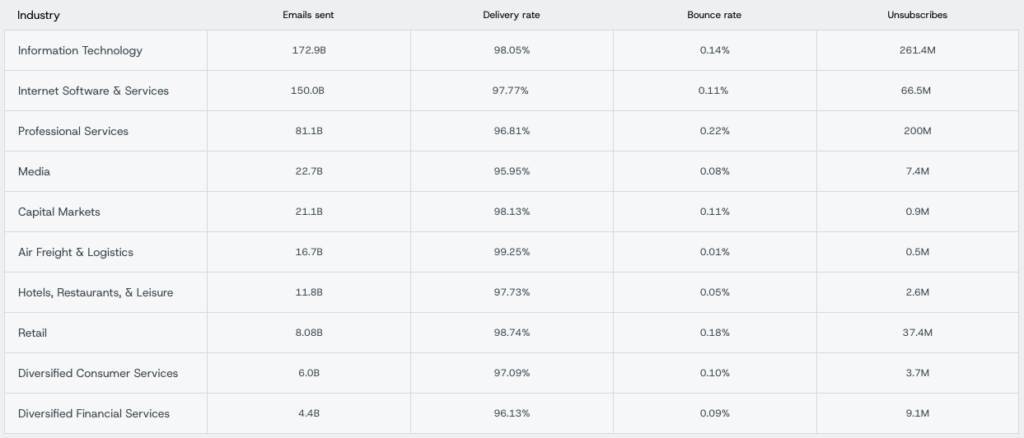Click the Professional Services industry cell

[x=73, y=131]
